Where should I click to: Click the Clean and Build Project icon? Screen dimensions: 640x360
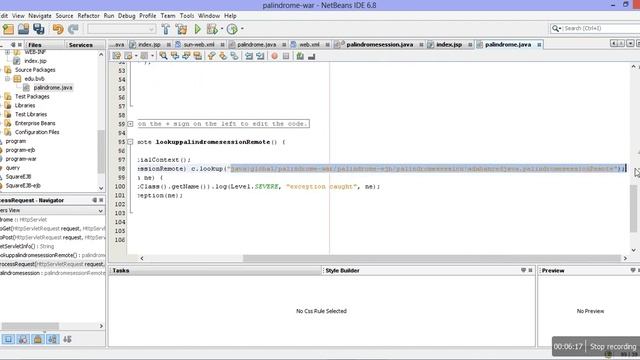[181, 29]
